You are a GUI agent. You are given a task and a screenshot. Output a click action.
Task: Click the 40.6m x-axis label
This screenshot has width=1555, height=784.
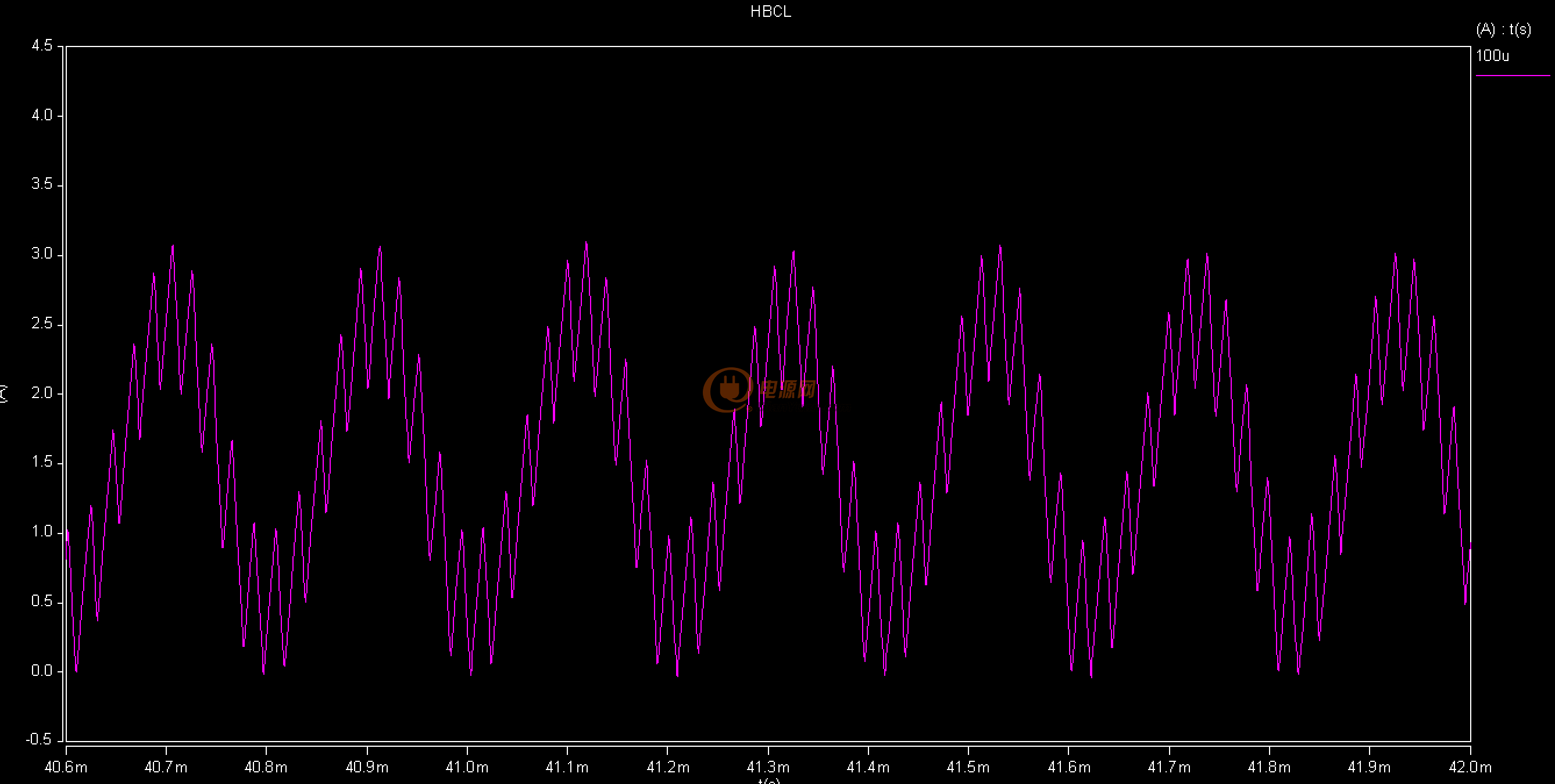point(66,767)
